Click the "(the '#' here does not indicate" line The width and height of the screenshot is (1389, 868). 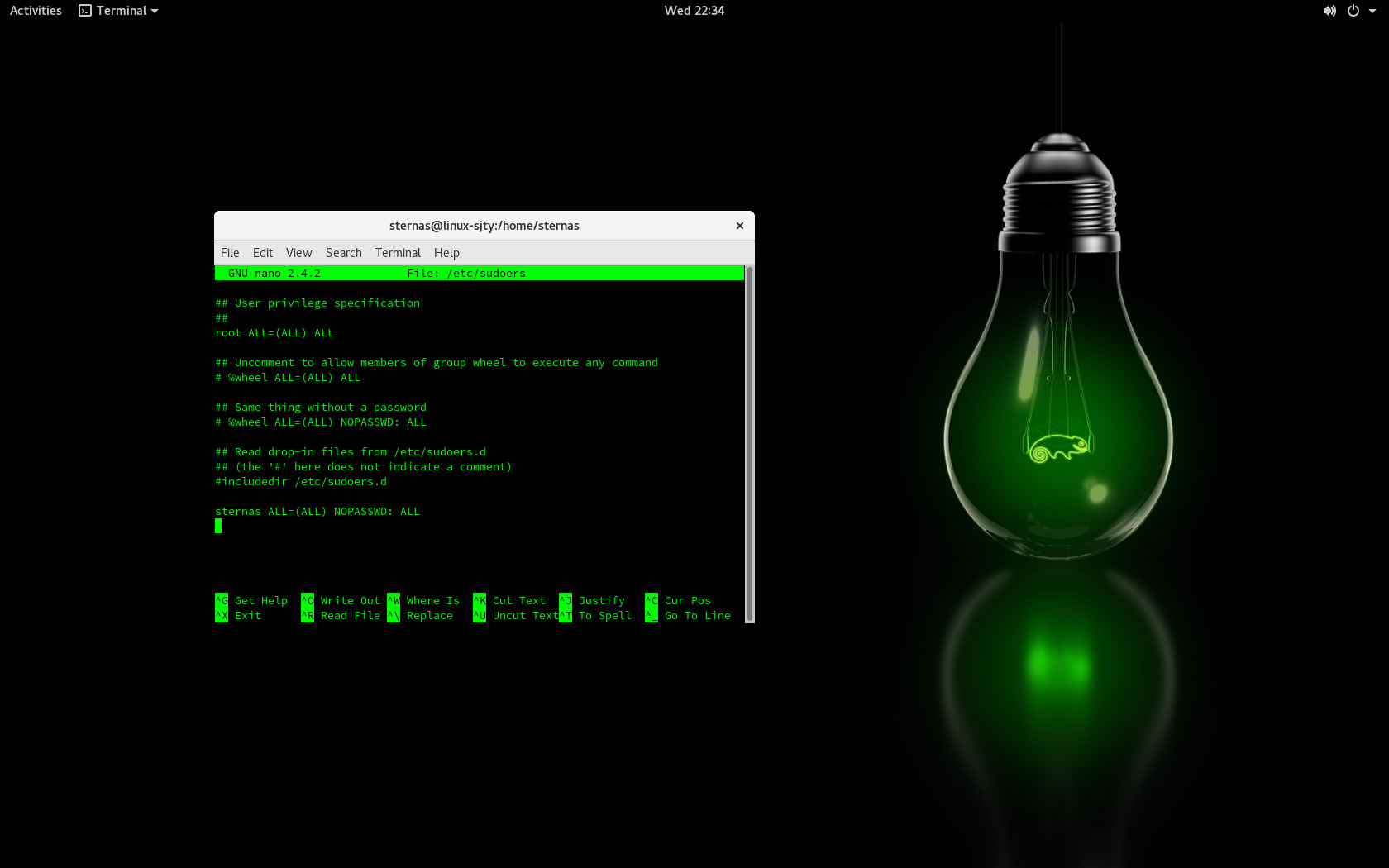pos(364,467)
